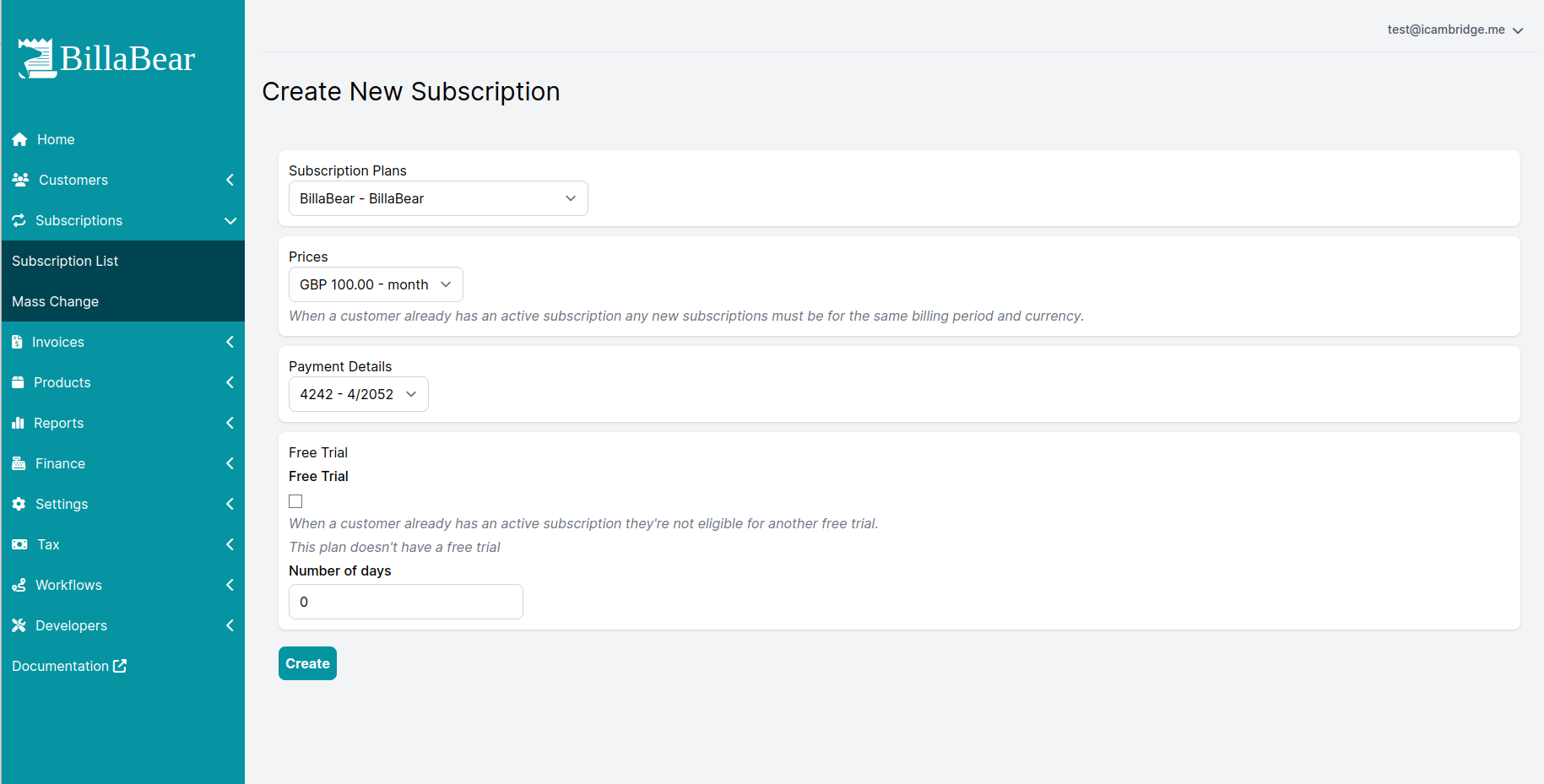Click the Tax money icon

tap(19, 544)
